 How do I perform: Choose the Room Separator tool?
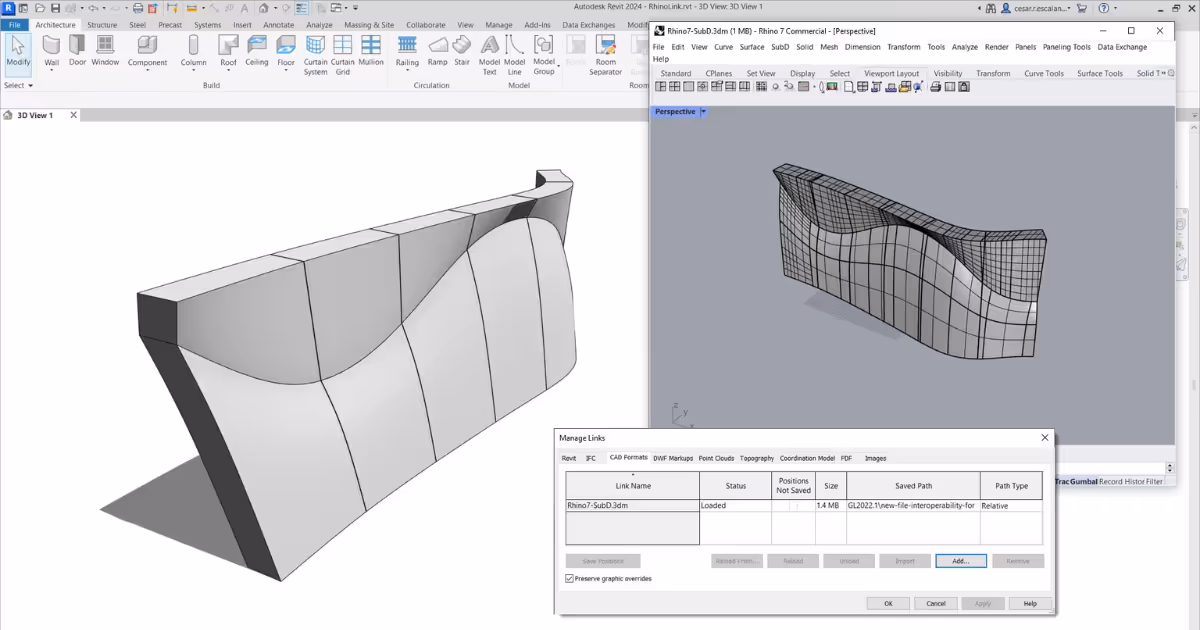point(606,55)
